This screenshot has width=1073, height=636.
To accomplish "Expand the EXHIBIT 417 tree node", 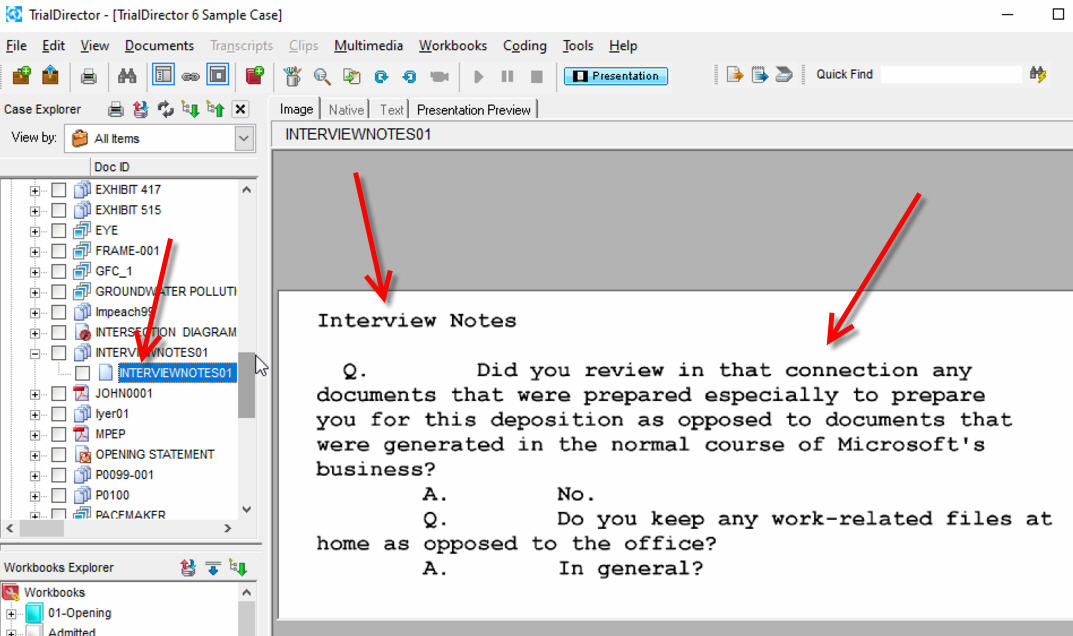I will point(34,190).
